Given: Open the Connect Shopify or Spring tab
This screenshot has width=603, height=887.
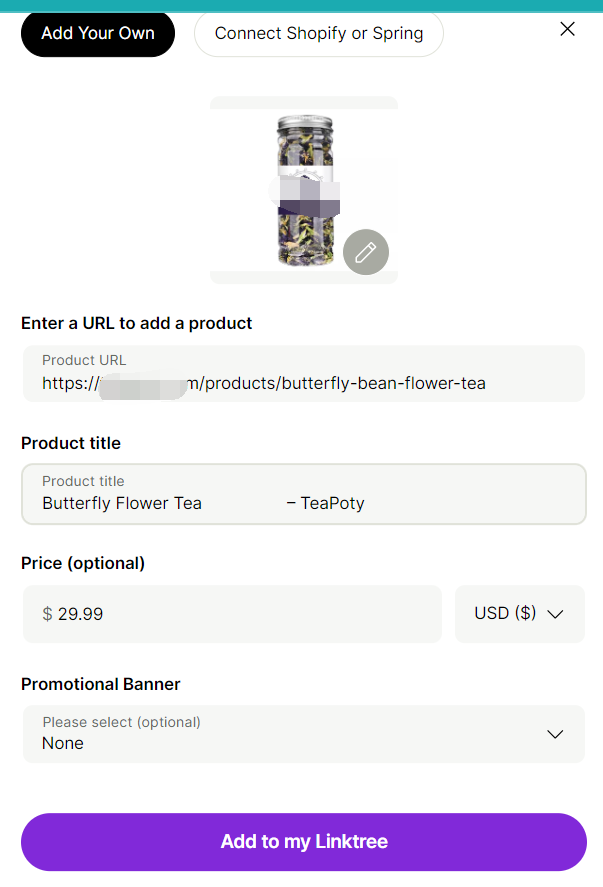Looking at the screenshot, I should 318,33.
